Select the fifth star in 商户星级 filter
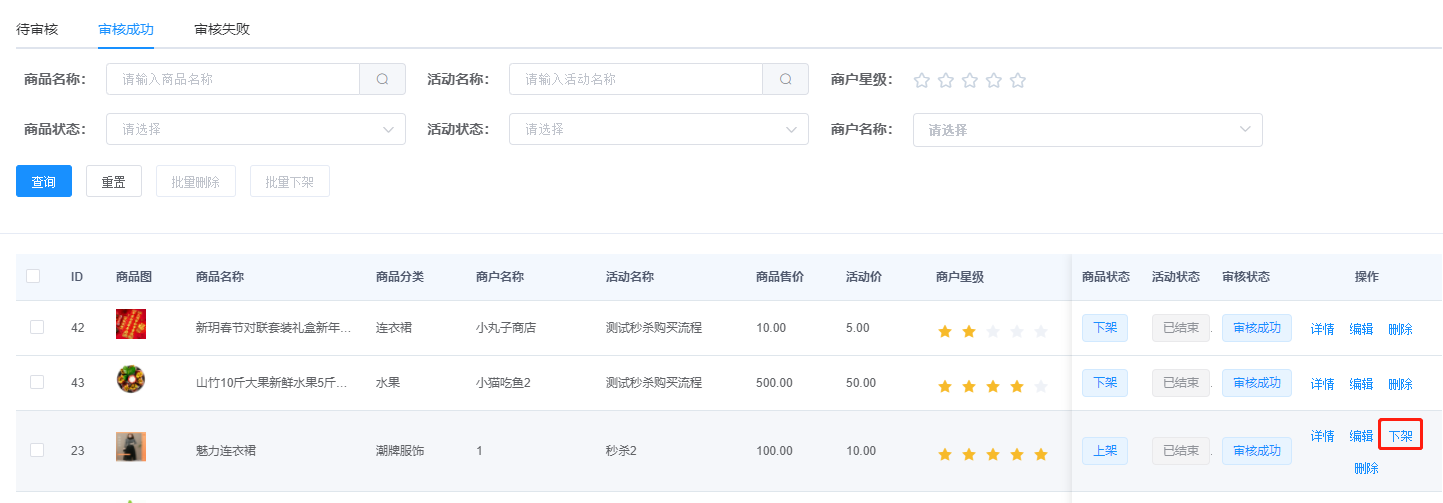This screenshot has height=503, width=1443. point(1018,80)
